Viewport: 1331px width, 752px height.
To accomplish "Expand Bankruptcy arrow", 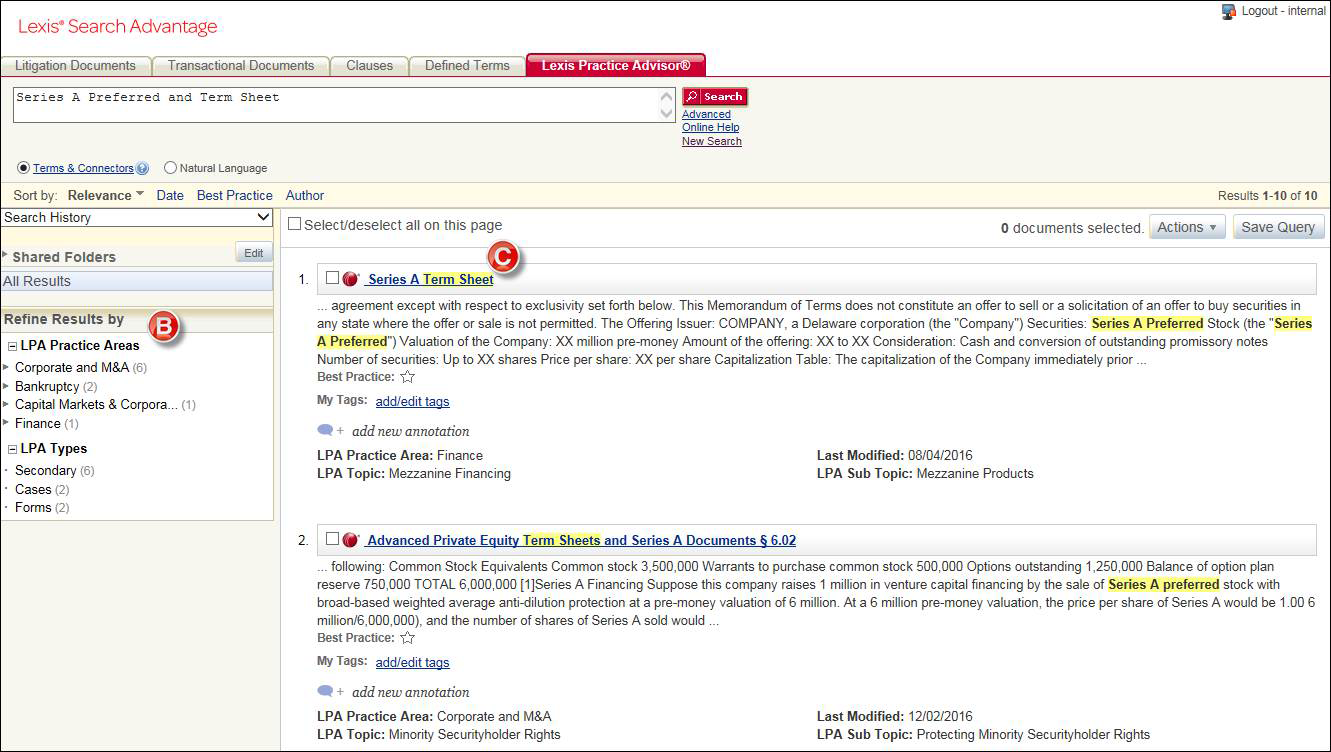I will (x=7, y=386).
